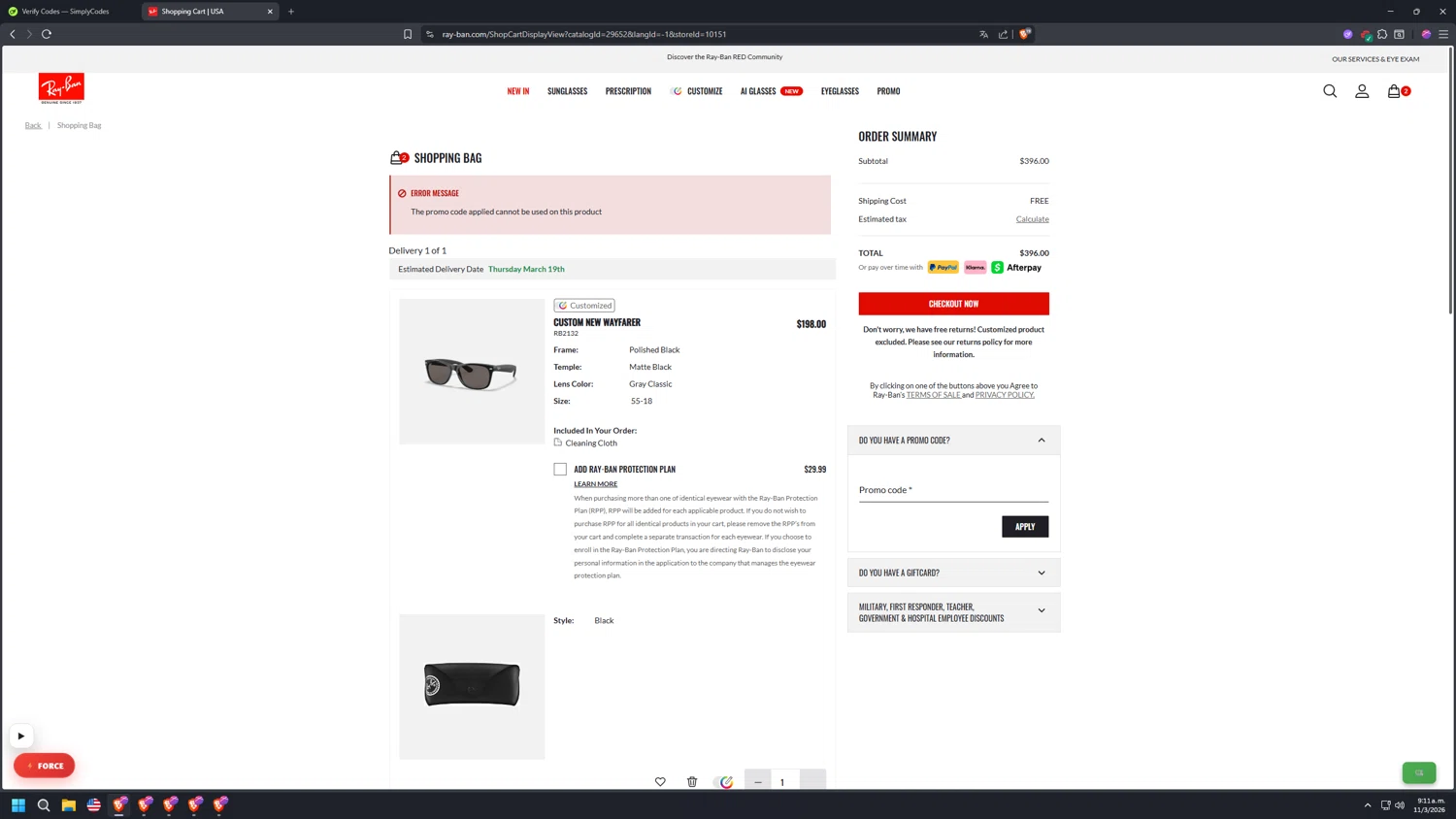Open Our Services & Eye Exam link
The image size is (1456, 819).
click(1375, 59)
